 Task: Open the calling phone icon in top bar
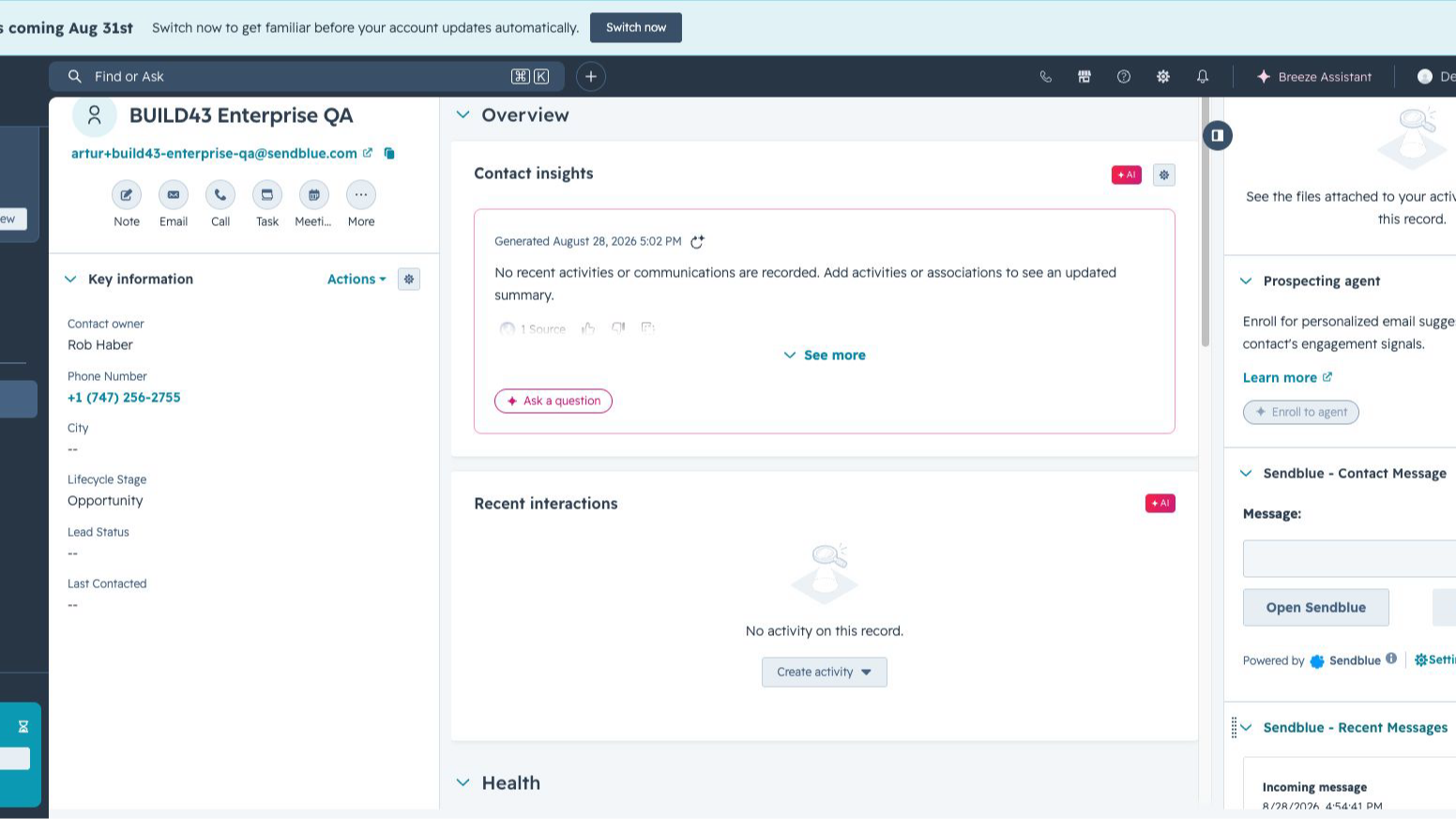[x=1046, y=77]
